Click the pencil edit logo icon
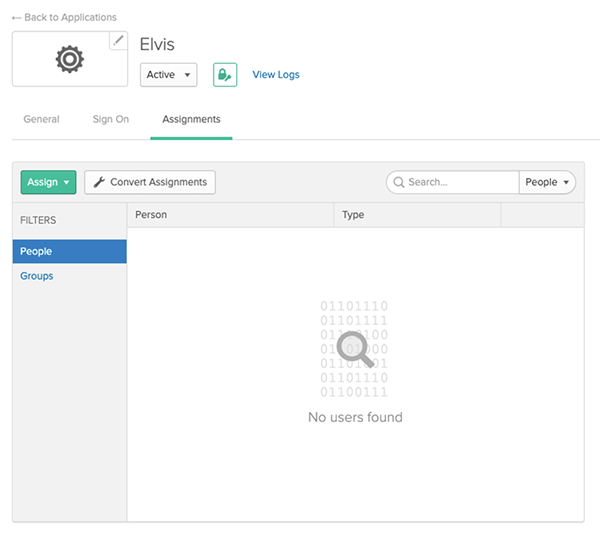The image size is (600, 534). click(x=118, y=40)
